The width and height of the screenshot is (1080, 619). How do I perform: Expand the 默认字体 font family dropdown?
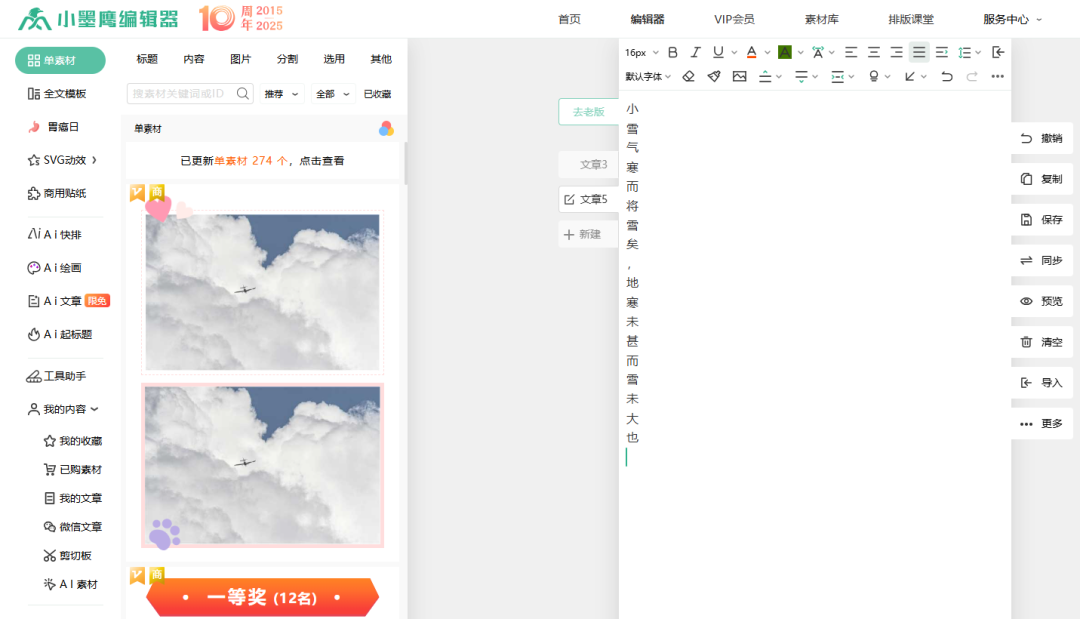(x=648, y=76)
